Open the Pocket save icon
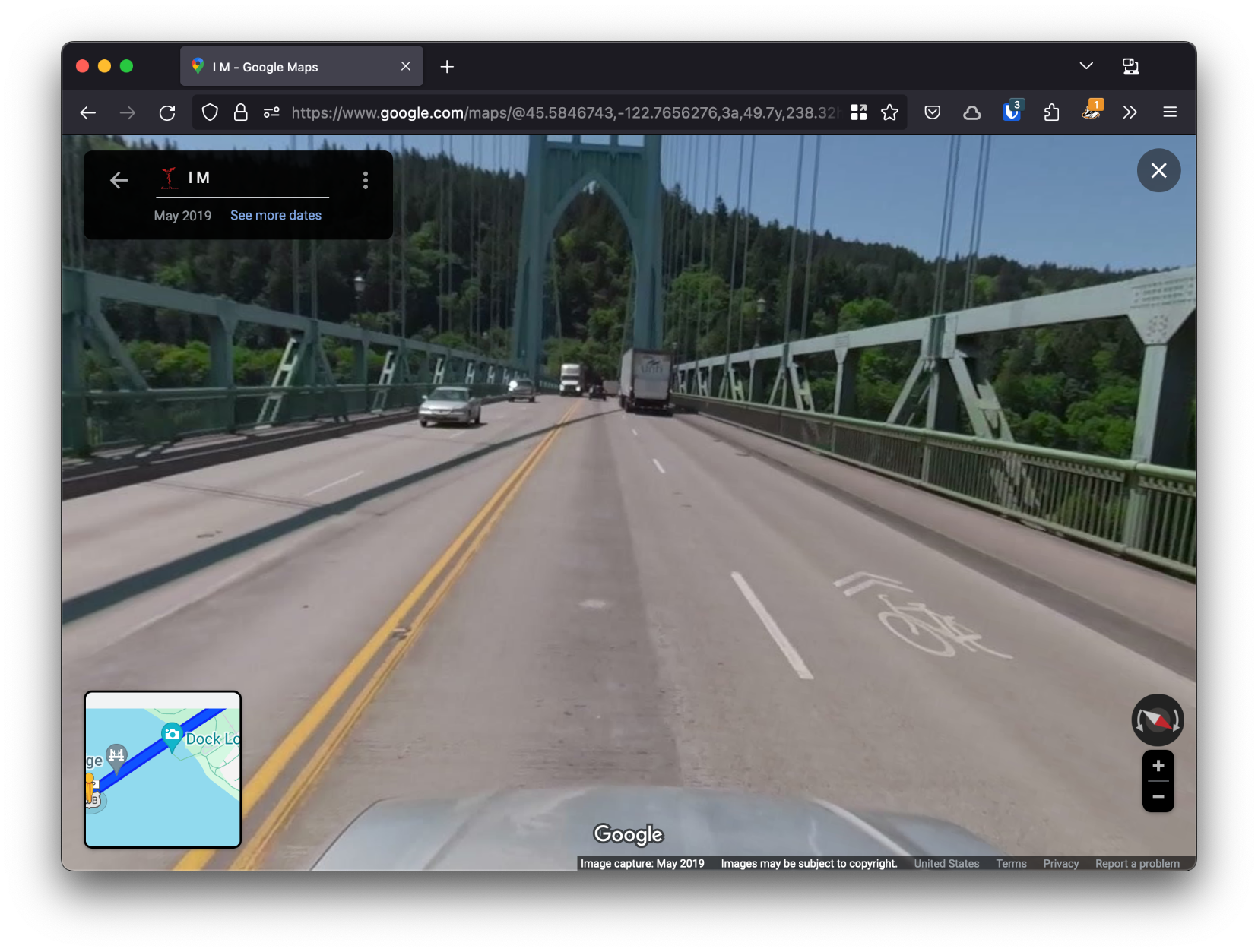 (932, 113)
